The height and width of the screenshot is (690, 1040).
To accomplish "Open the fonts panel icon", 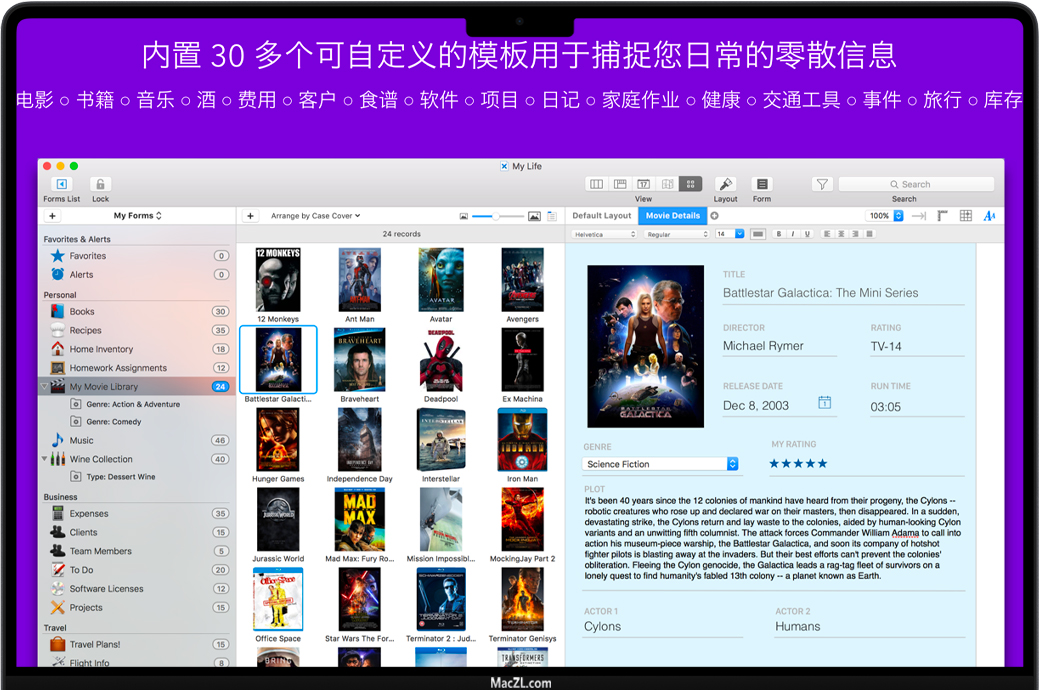I will (990, 216).
